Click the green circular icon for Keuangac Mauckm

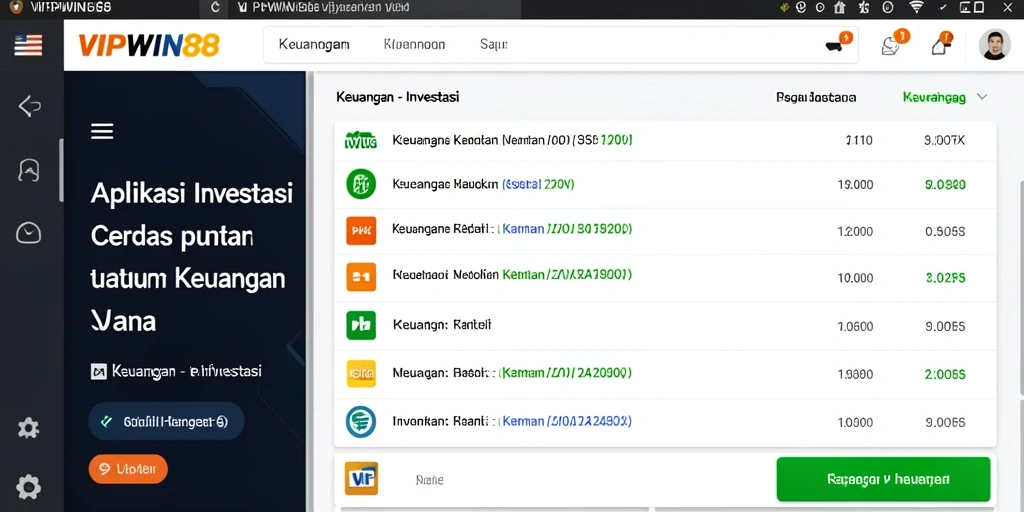click(360, 184)
